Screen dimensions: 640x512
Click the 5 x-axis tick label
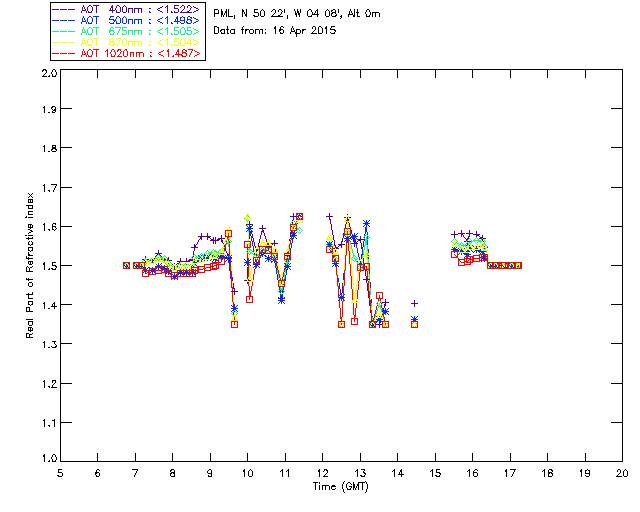[x=60, y=473]
